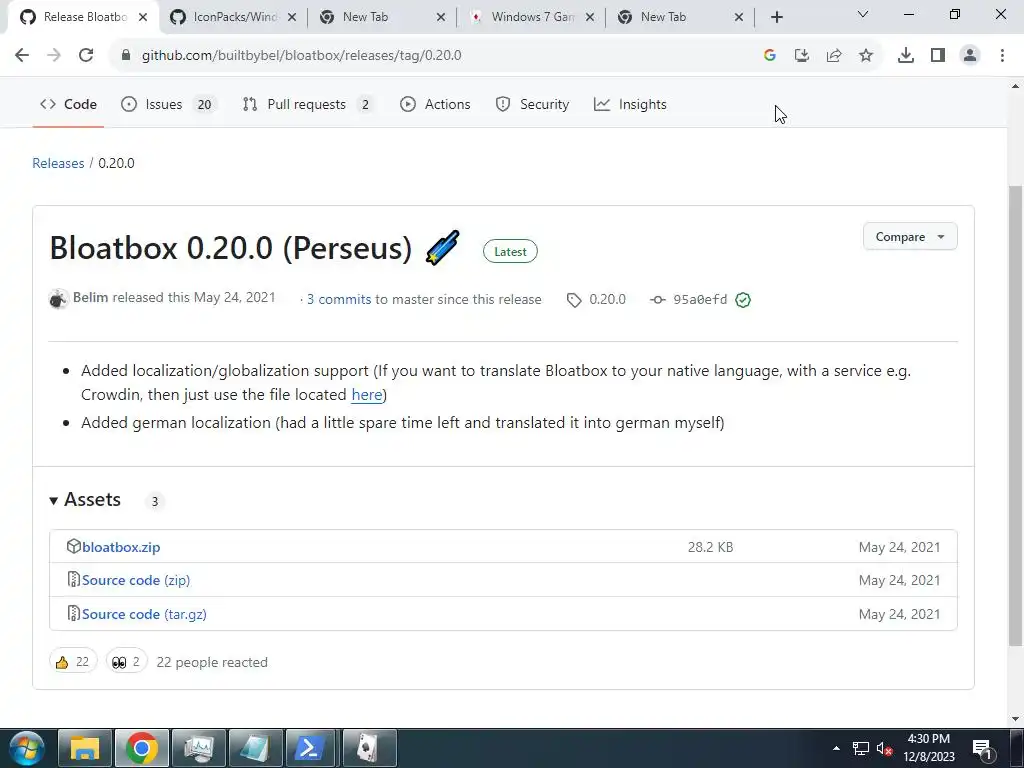Click the eyes reaction button
This screenshot has height=768, width=1024.
point(127,662)
